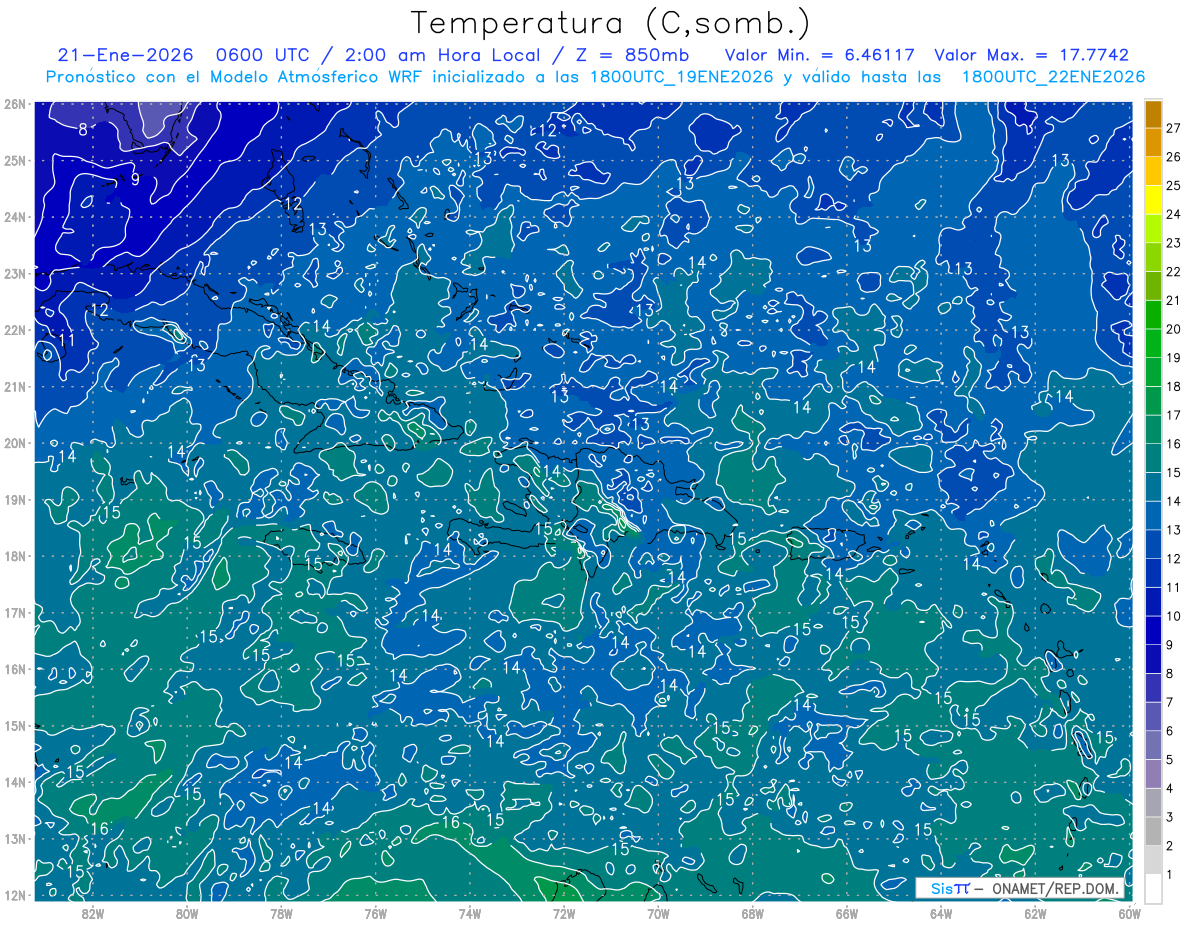This screenshot has width=1200, height=927.
Task: Click latitude axis label "14N"
Action: [x=14, y=782]
